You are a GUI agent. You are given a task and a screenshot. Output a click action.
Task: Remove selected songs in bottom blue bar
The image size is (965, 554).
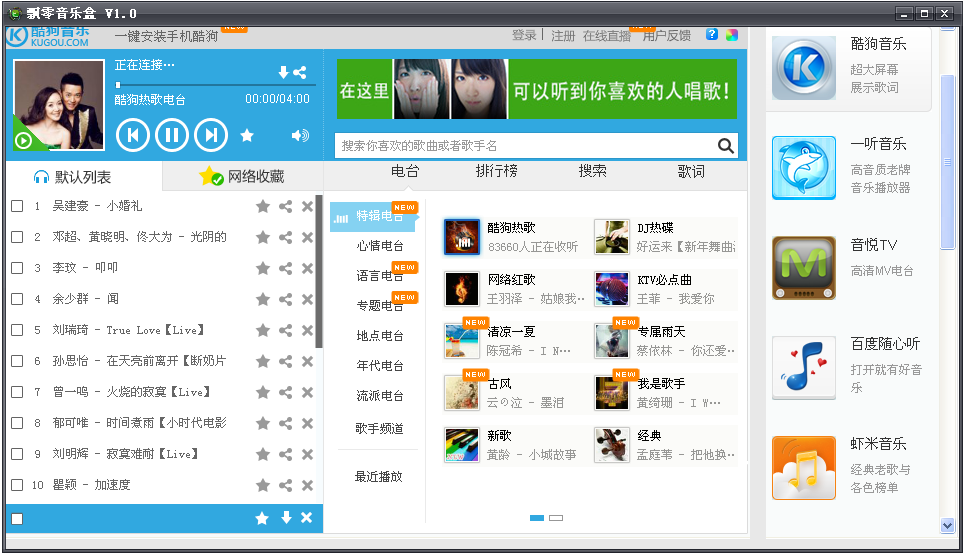tap(306, 518)
